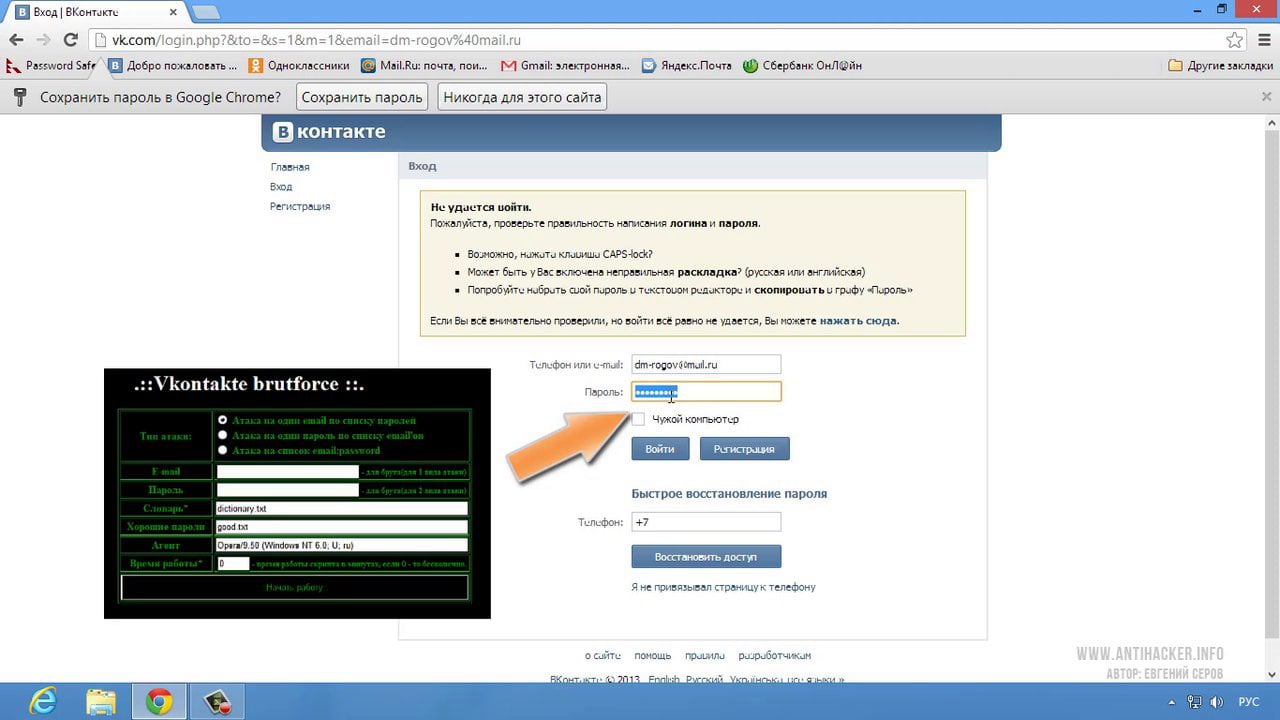Open Регистрация in the left menu
The height and width of the screenshot is (720, 1280).
click(x=300, y=206)
